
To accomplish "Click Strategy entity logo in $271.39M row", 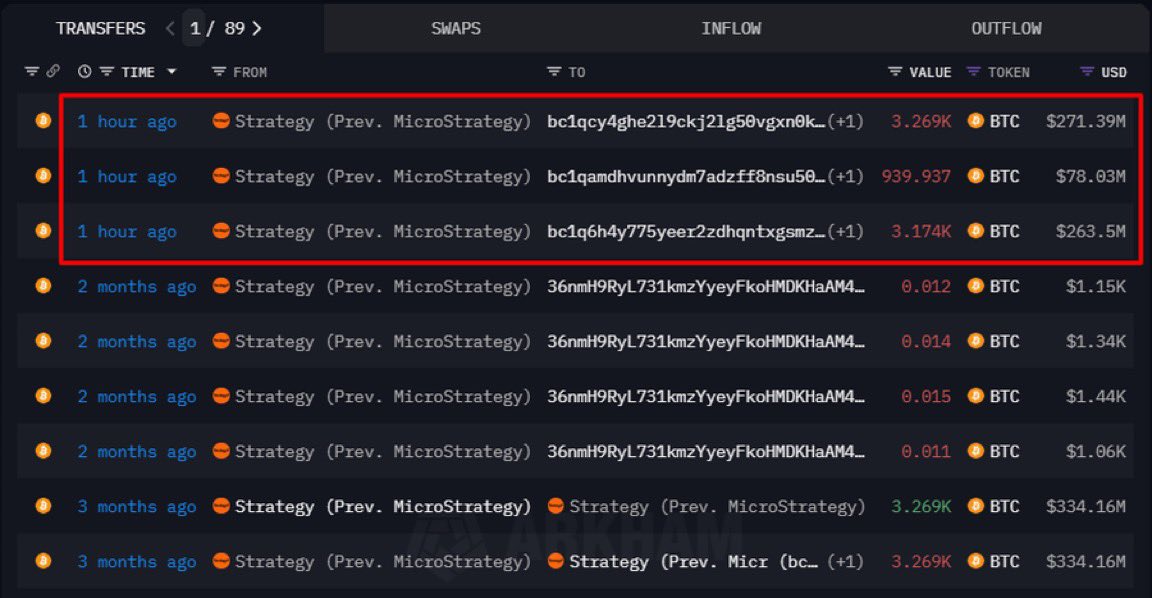I will click(x=221, y=120).
